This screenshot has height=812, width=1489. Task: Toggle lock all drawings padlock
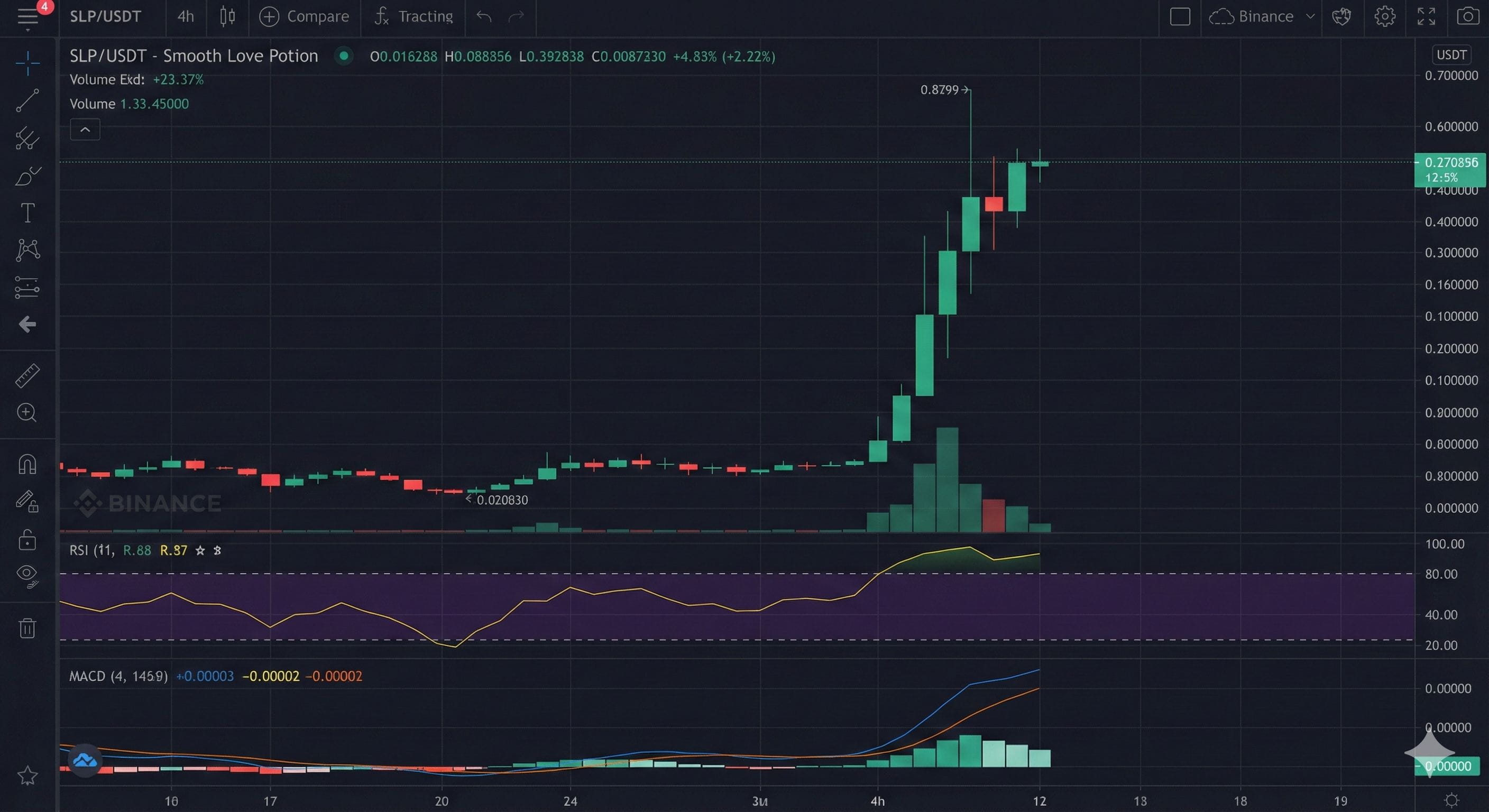(x=27, y=540)
